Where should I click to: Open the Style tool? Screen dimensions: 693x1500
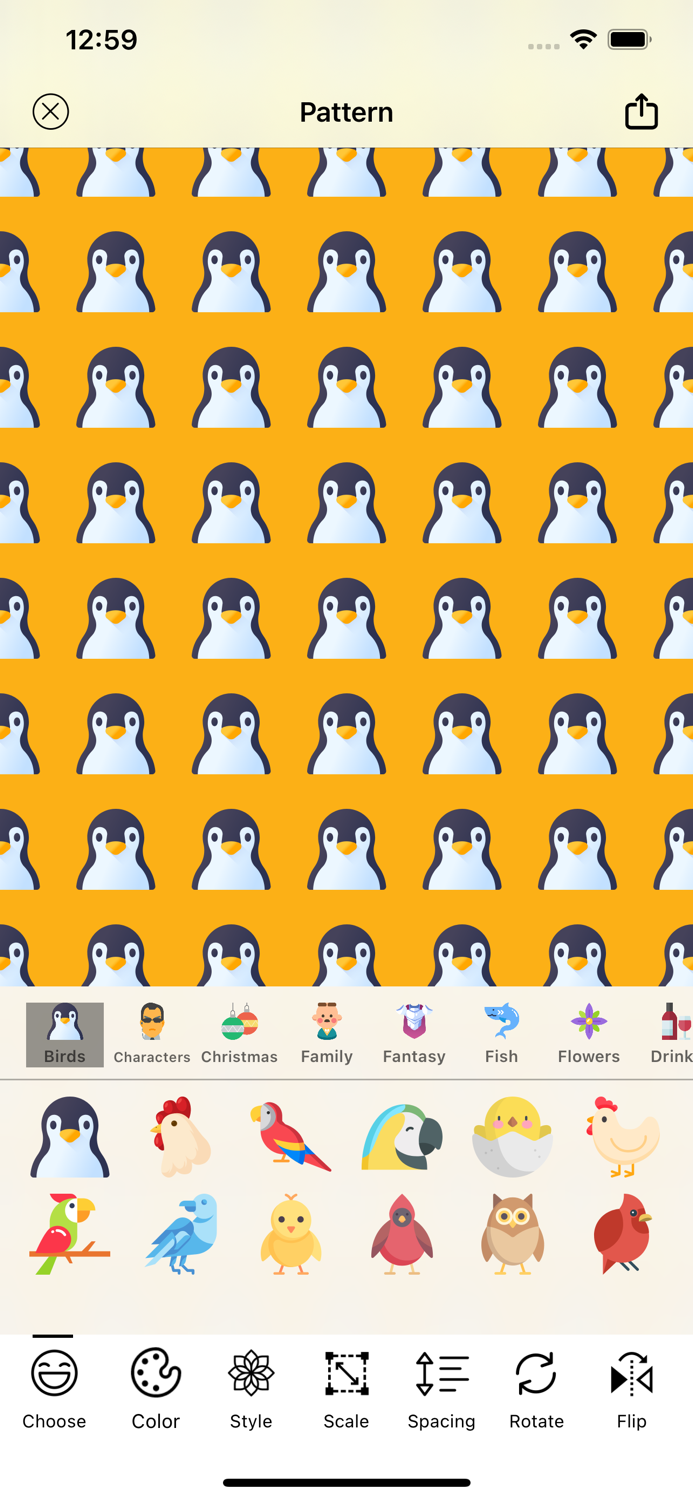click(x=251, y=1390)
